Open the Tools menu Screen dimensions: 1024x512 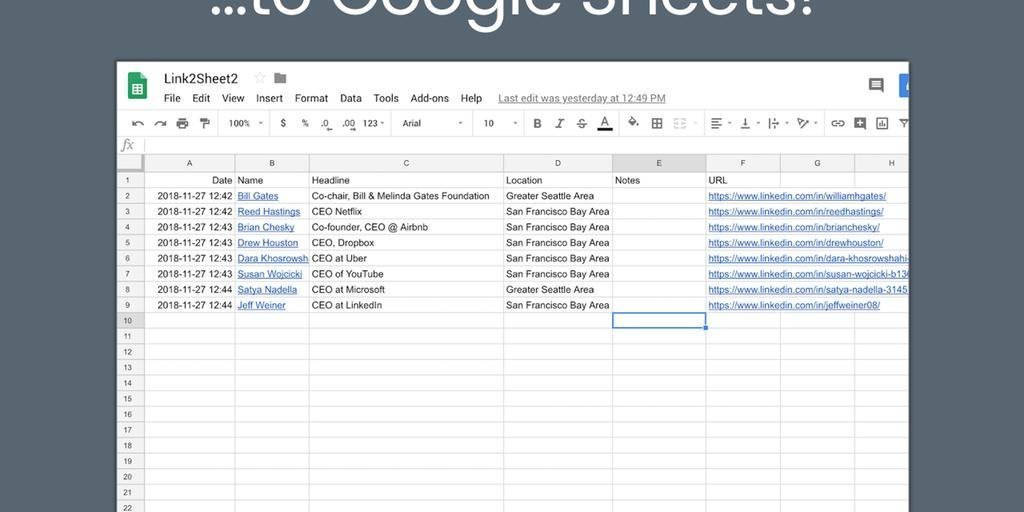(386, 99)
